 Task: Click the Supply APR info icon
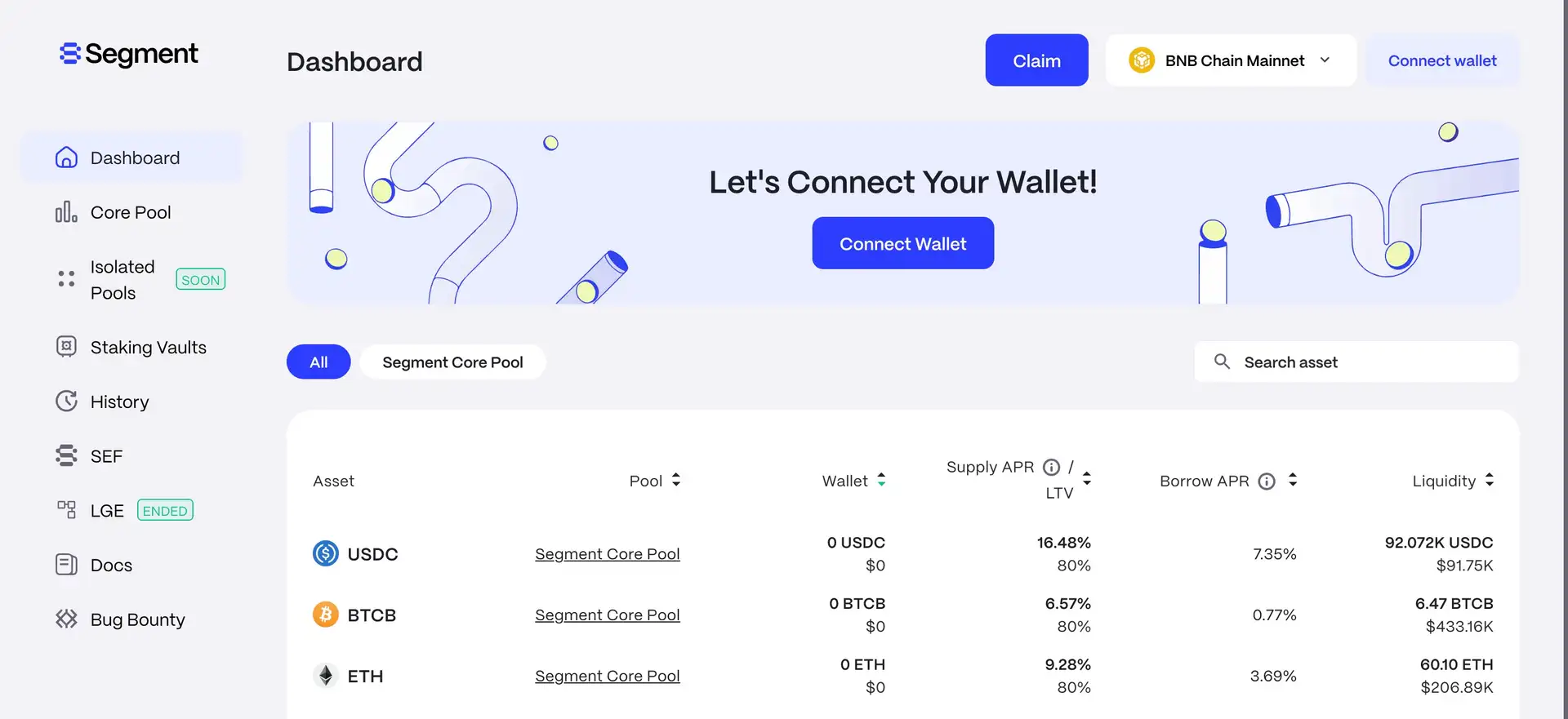point(1052,467)
